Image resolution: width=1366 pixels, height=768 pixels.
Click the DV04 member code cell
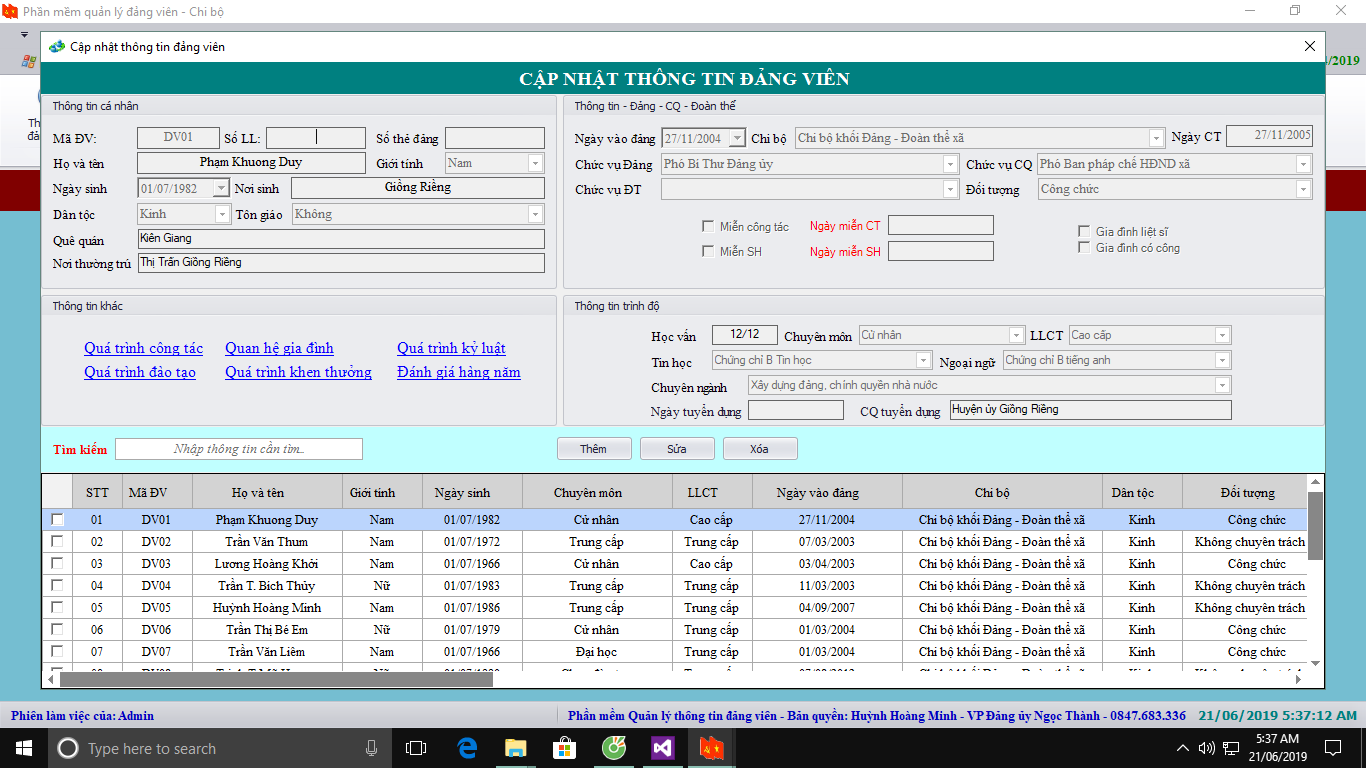point(156,586)
